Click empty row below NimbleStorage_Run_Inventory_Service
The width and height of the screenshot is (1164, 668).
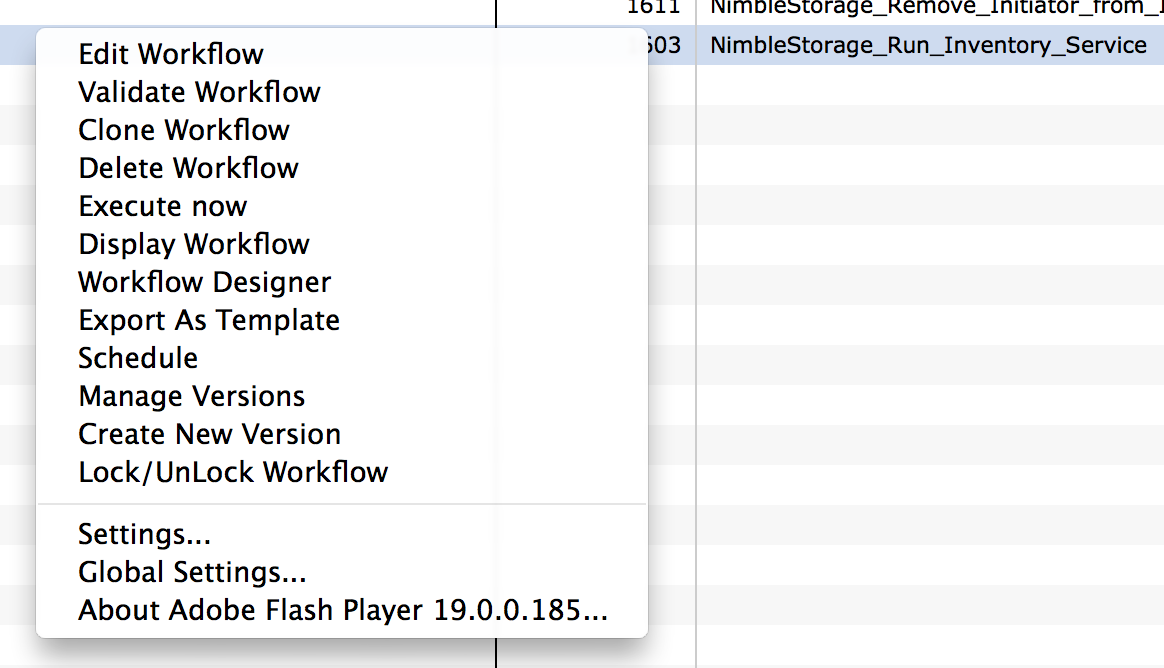pos(929,84)
